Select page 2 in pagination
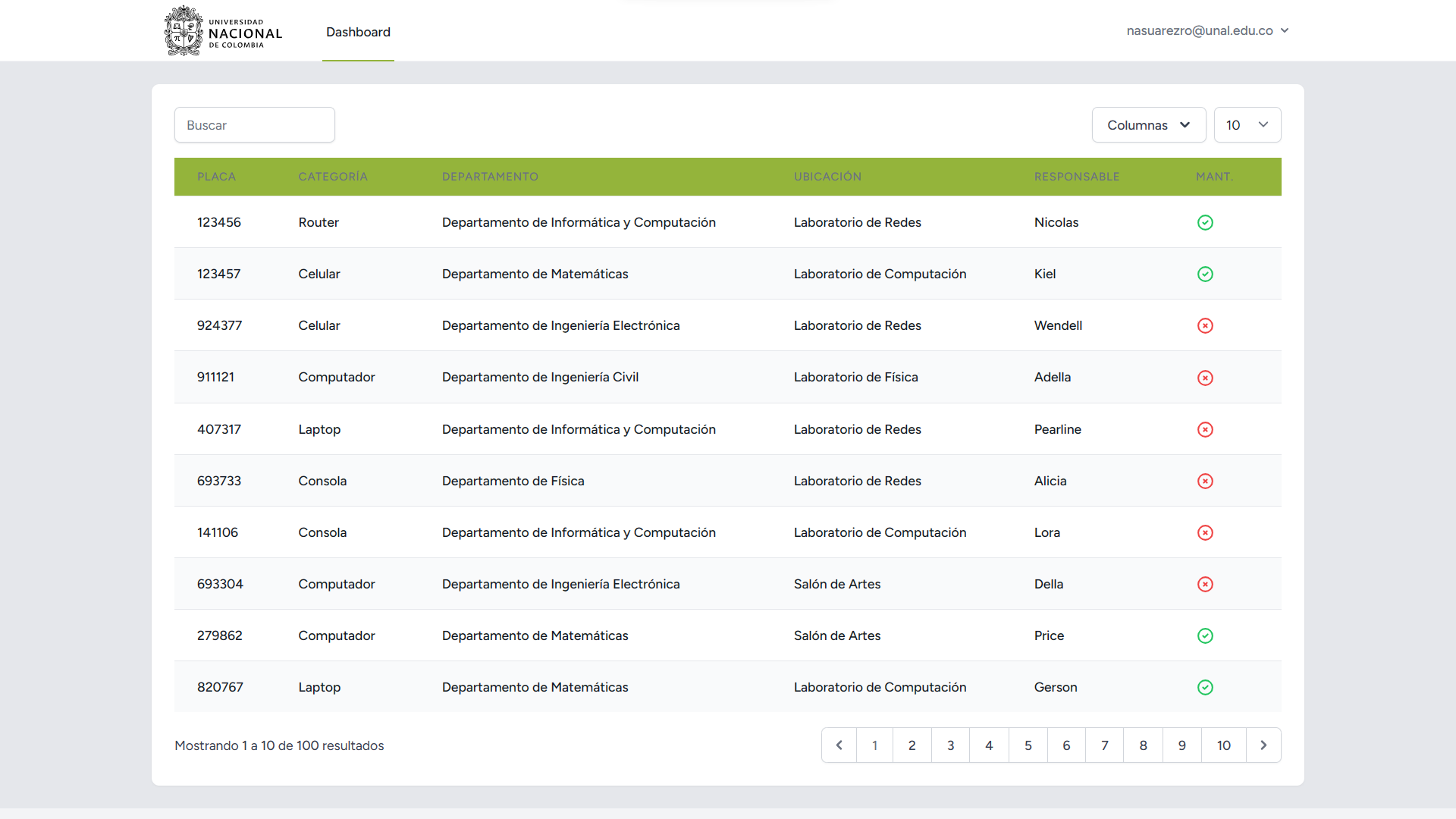Screen dimensions: 1456x819 (912, 745)
